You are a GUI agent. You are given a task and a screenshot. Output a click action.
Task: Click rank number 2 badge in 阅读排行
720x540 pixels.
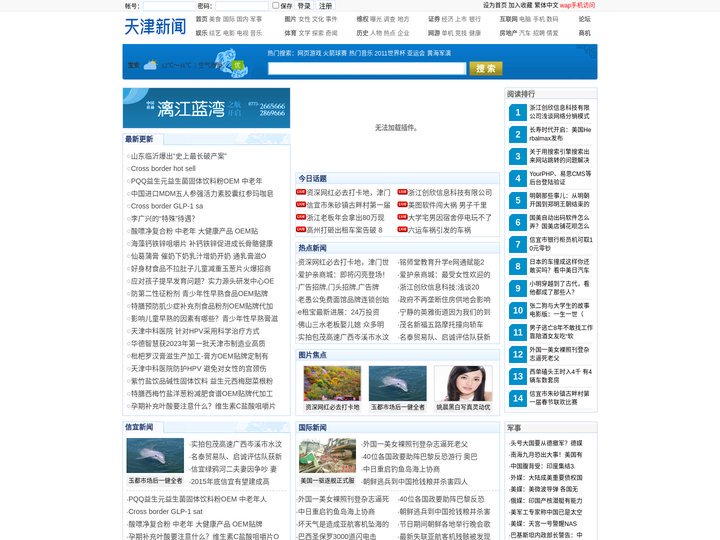(518, 135)
